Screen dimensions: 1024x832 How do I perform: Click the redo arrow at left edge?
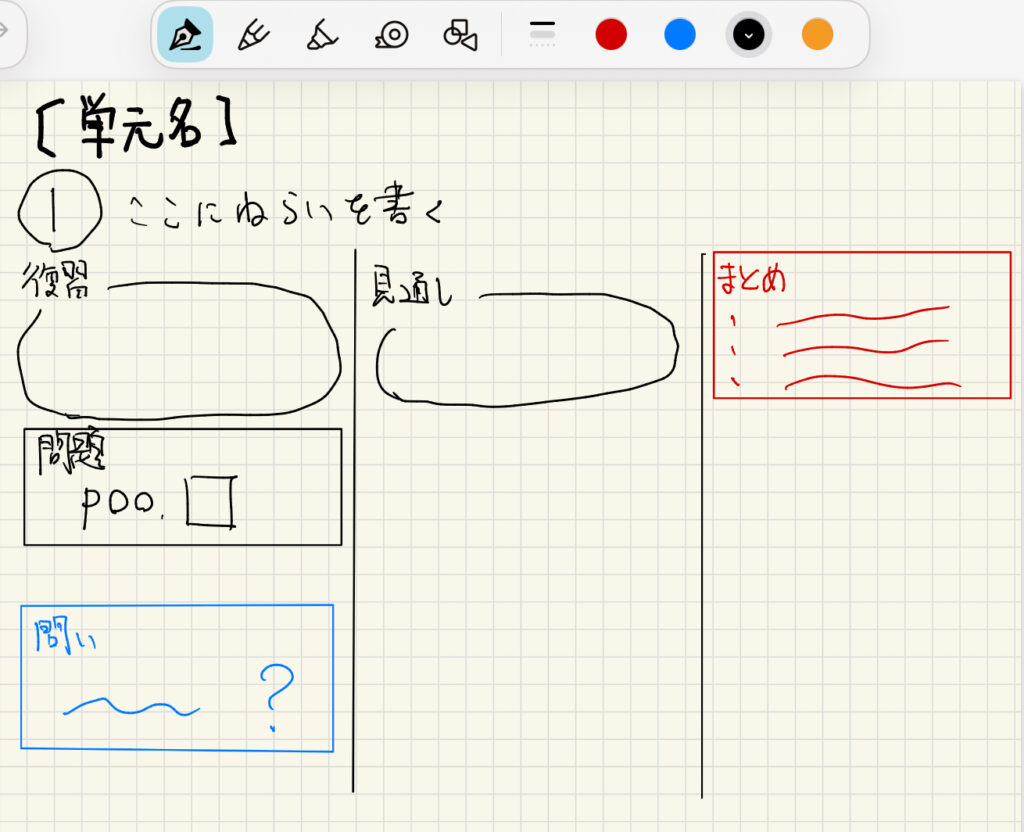click(4, 30)
